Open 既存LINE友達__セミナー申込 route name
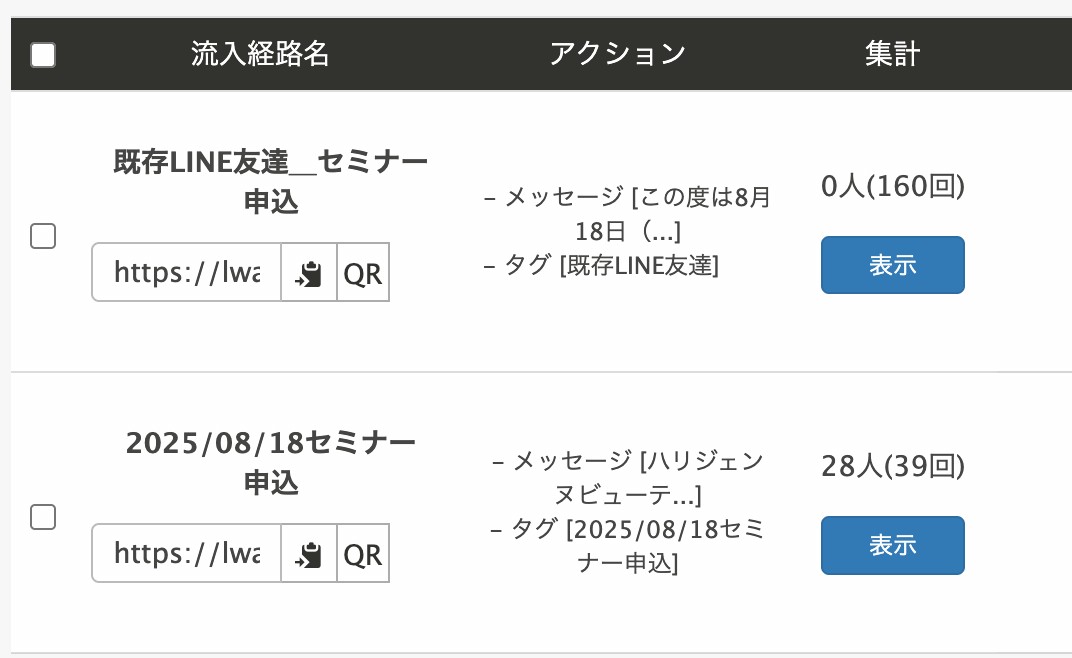 pyautogui.click(x=271, y=181)
